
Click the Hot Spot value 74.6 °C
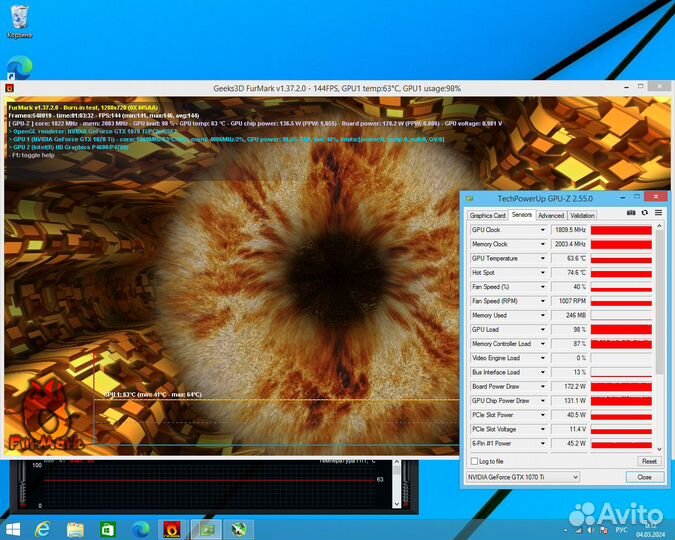click(576, 273)
